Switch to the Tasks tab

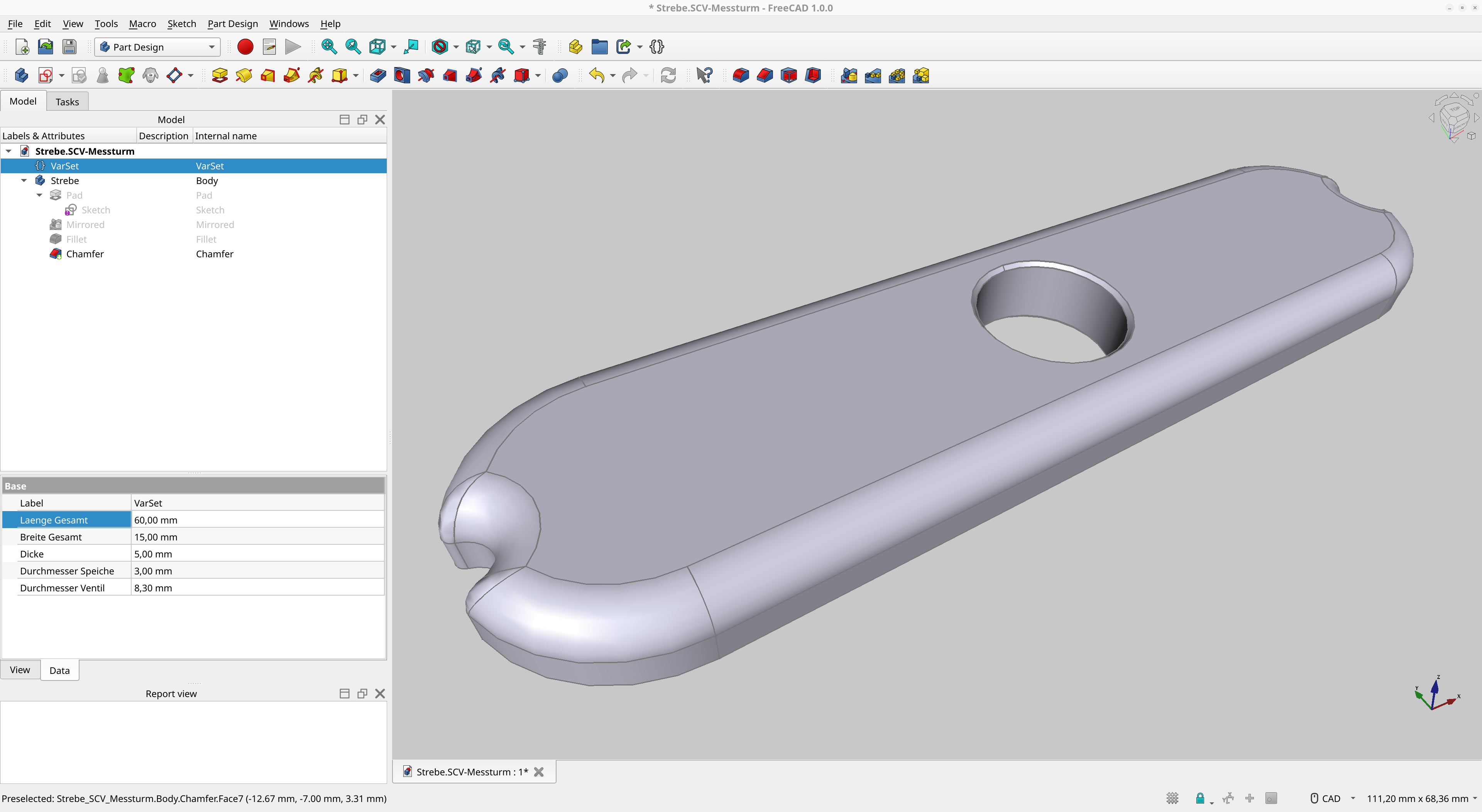click(x=67, y=102)
